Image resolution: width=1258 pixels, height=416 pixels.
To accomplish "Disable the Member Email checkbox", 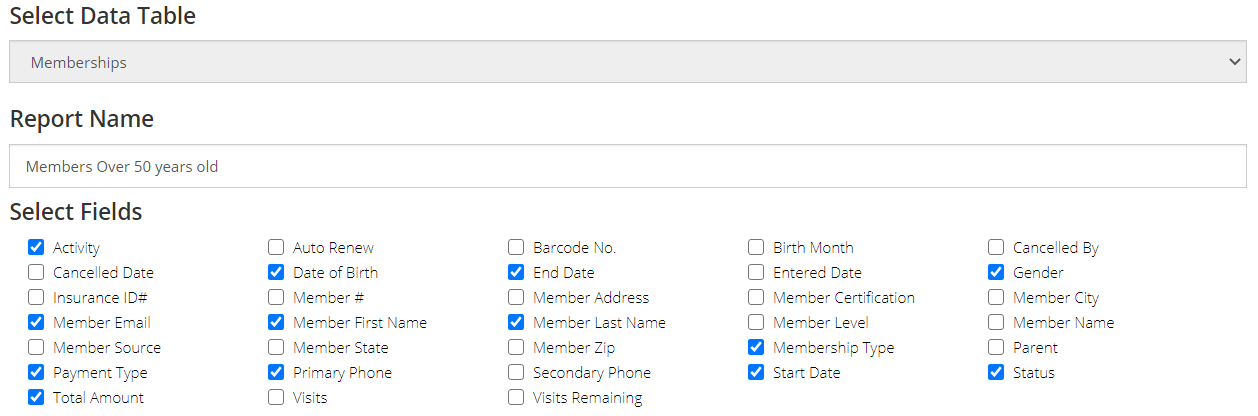I will (36, 322).
